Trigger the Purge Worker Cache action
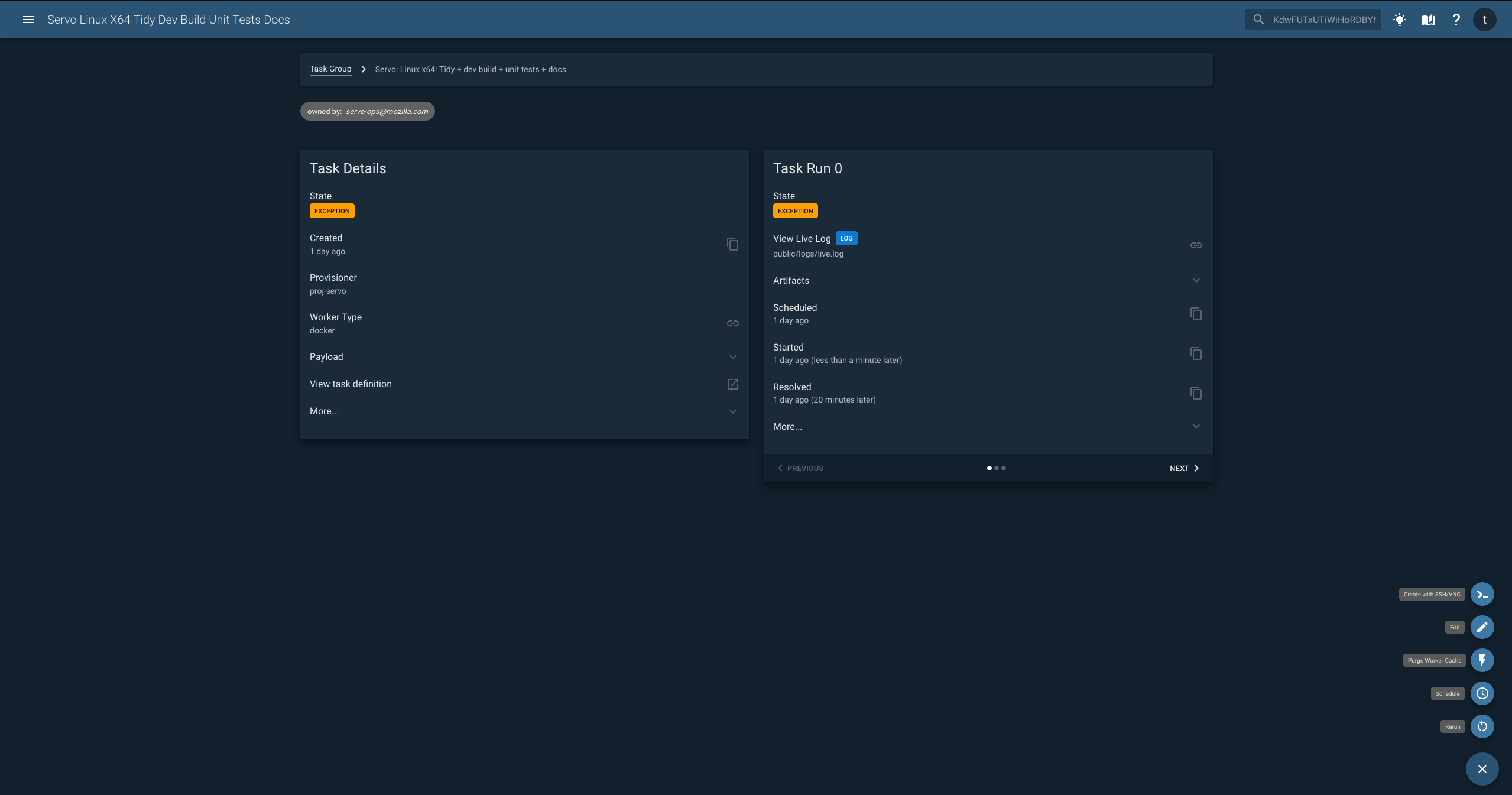 point(1482,660)
